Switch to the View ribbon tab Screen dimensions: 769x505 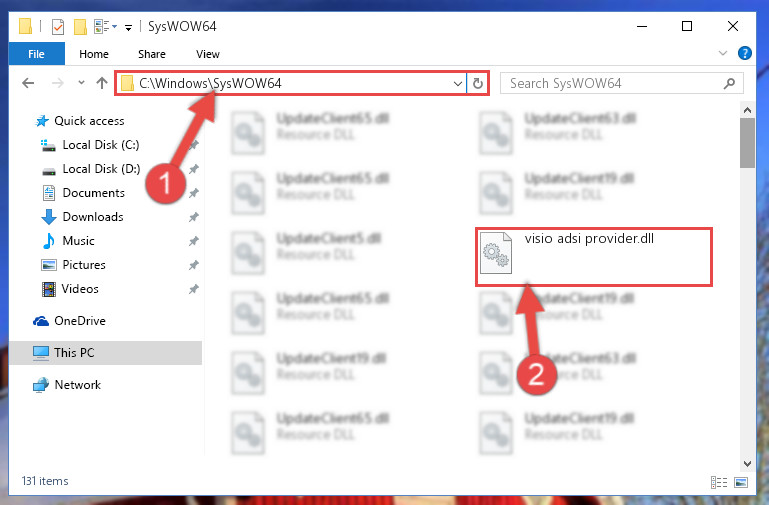tap(207, 54)
